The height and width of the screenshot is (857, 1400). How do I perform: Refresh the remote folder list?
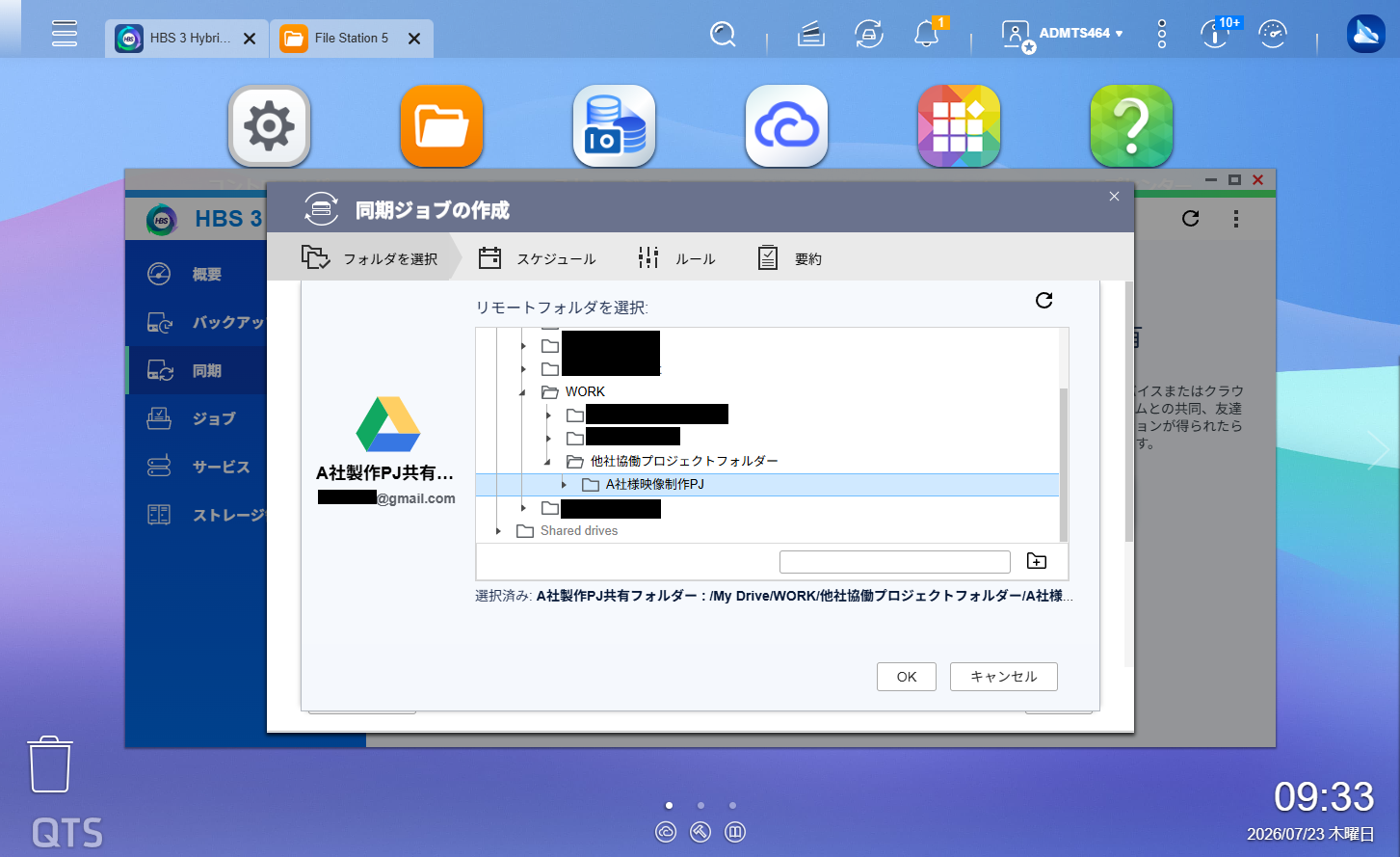pyautogui.click(x=1043, y=301)
